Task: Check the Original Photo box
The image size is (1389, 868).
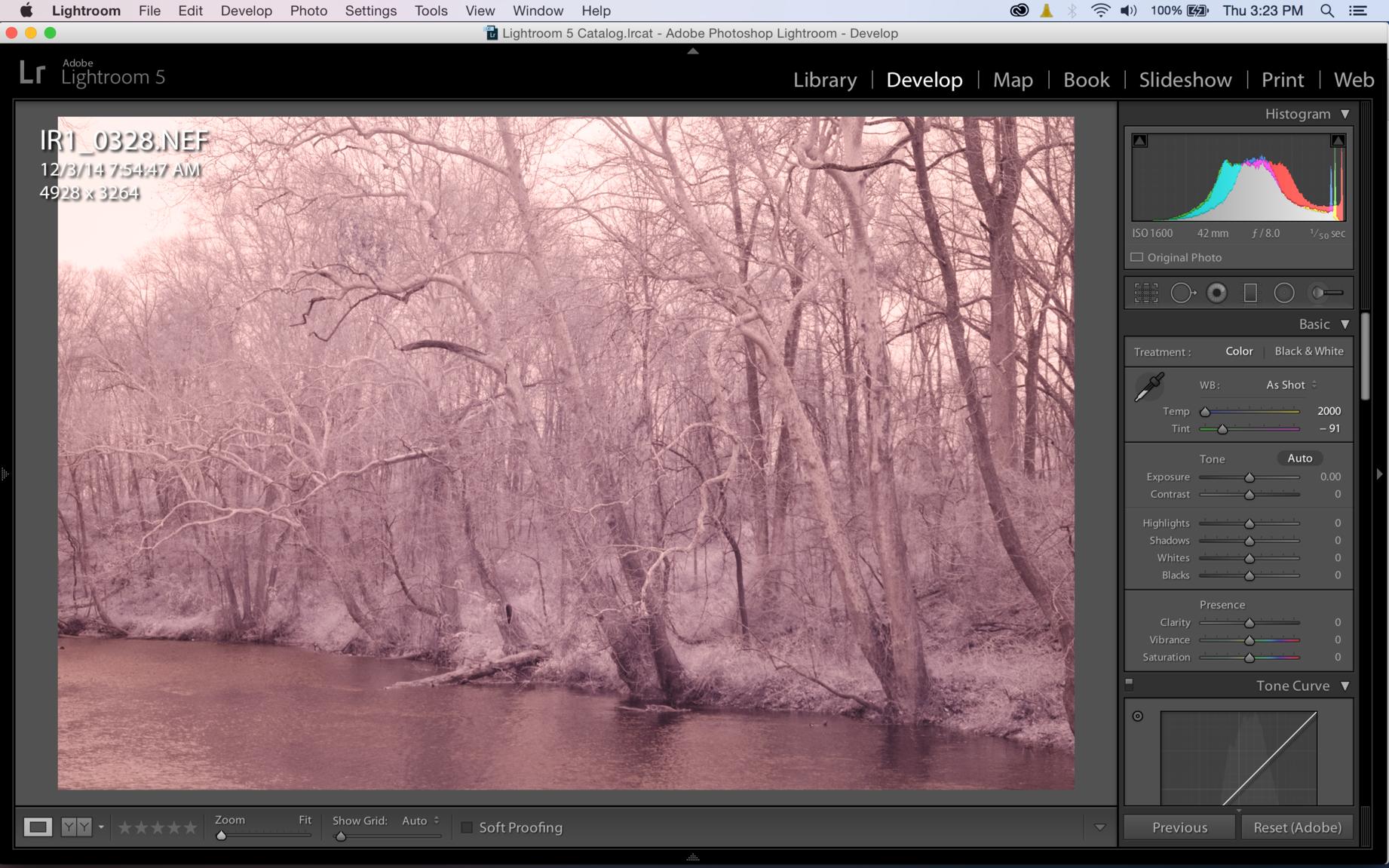Action: click(1137, 257)
